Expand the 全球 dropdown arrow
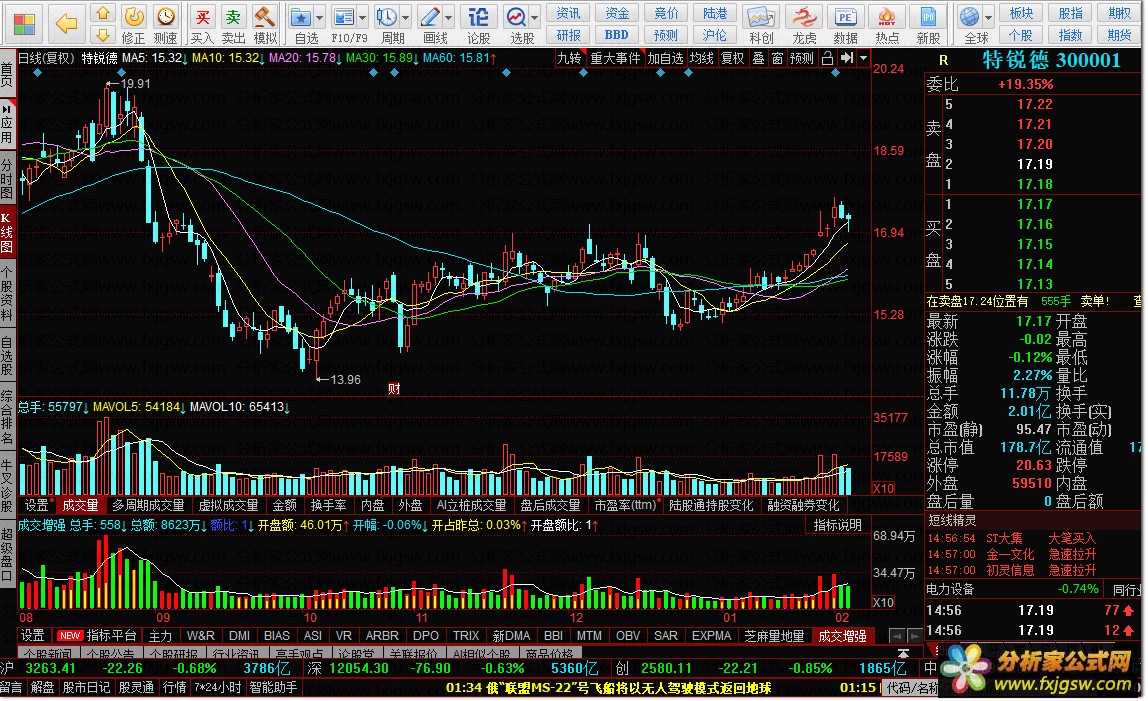 tap(988, 17)
